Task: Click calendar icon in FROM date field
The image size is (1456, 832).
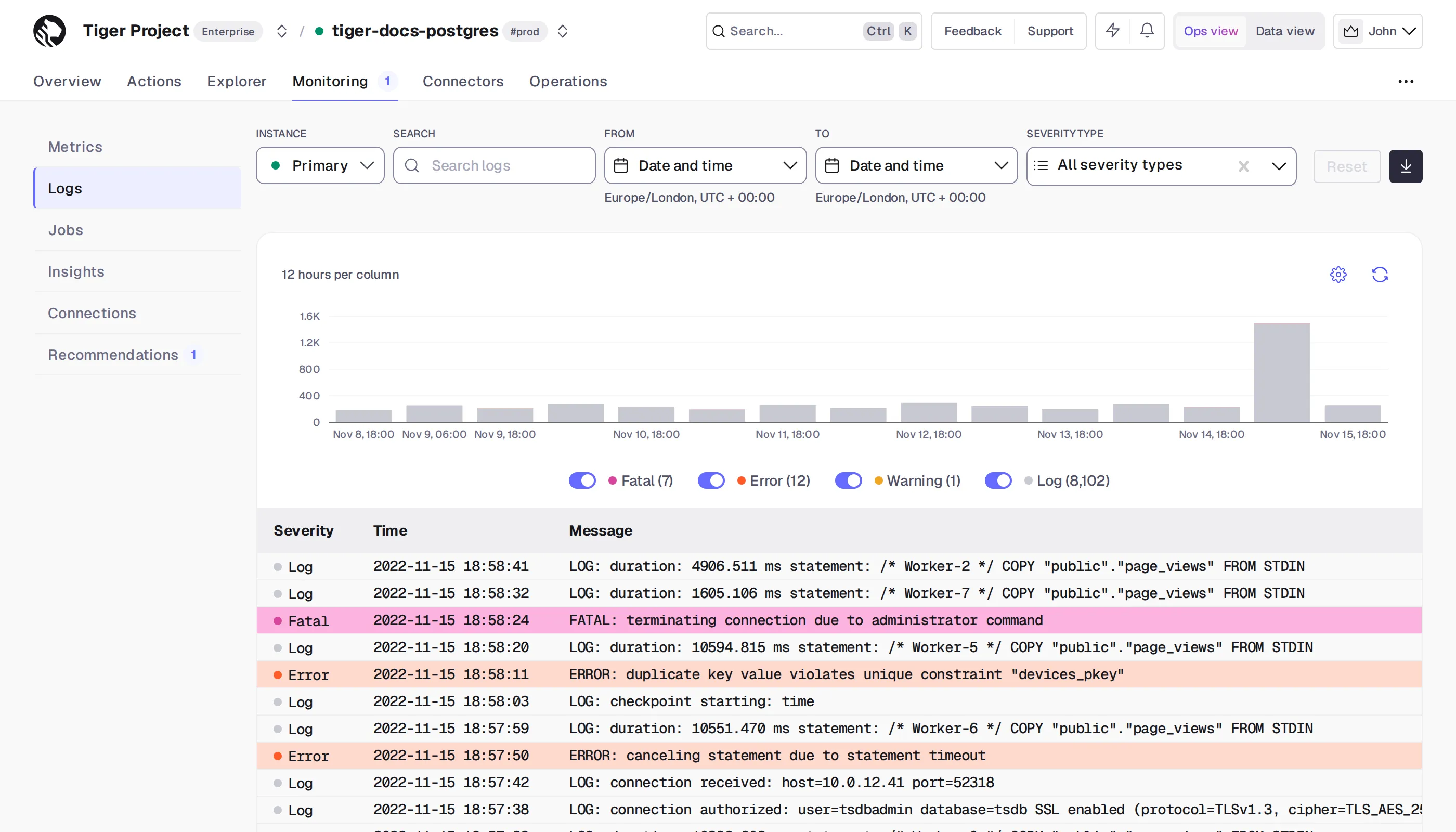Action: [620, 165]
